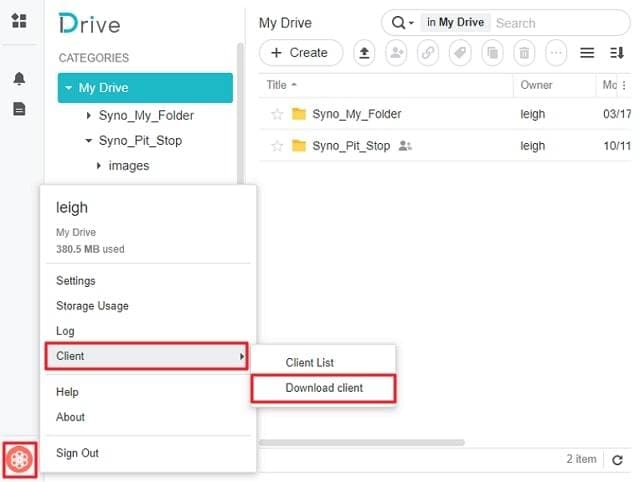Select images in the folder tree

[129, 166]
